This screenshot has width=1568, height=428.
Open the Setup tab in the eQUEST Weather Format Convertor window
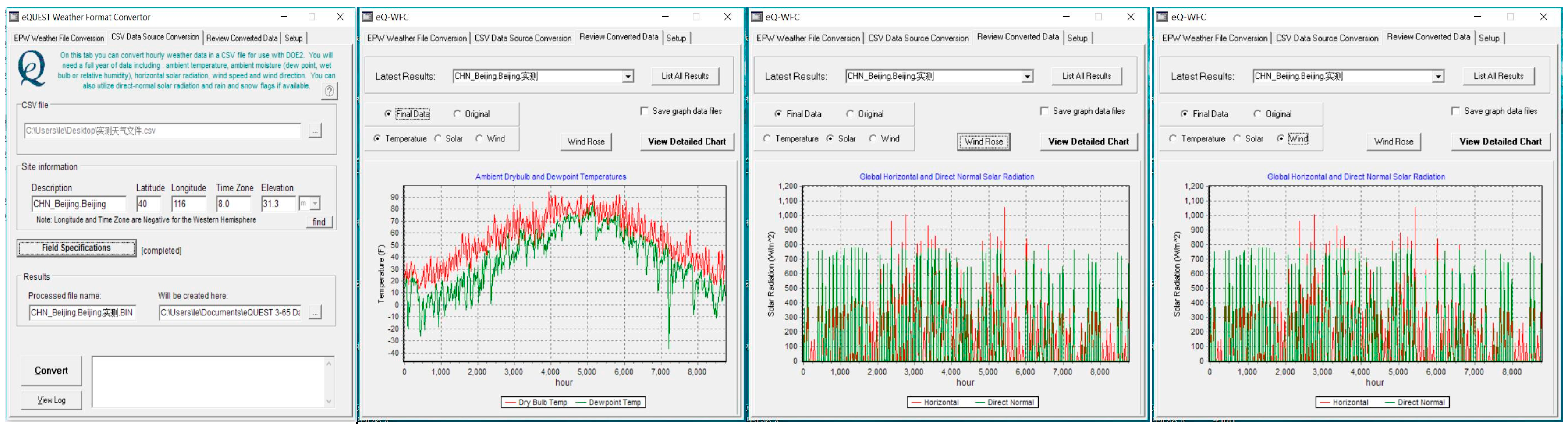293,39
